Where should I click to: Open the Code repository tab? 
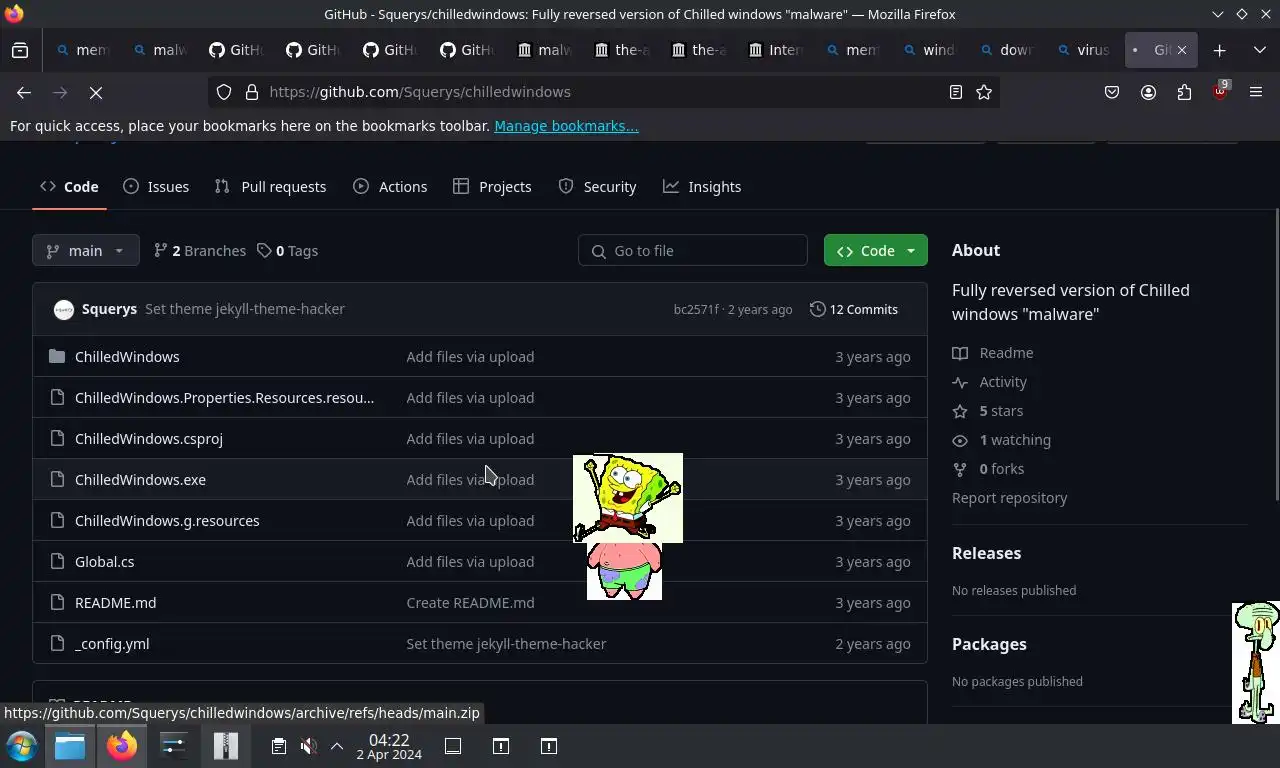(x=69, y=187)
